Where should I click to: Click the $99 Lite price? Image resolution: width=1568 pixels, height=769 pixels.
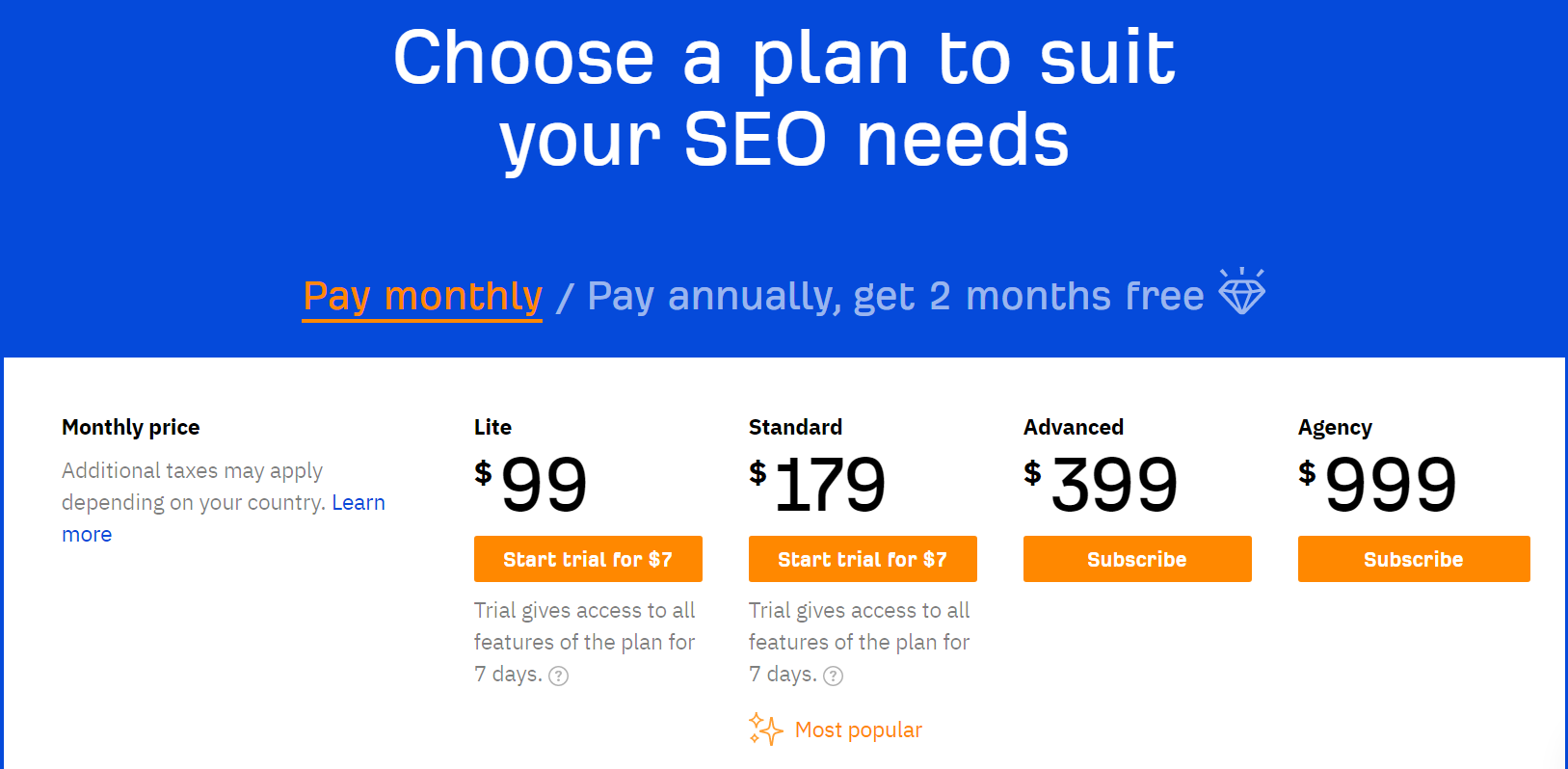pyautogui.click(x=531, y=484)
